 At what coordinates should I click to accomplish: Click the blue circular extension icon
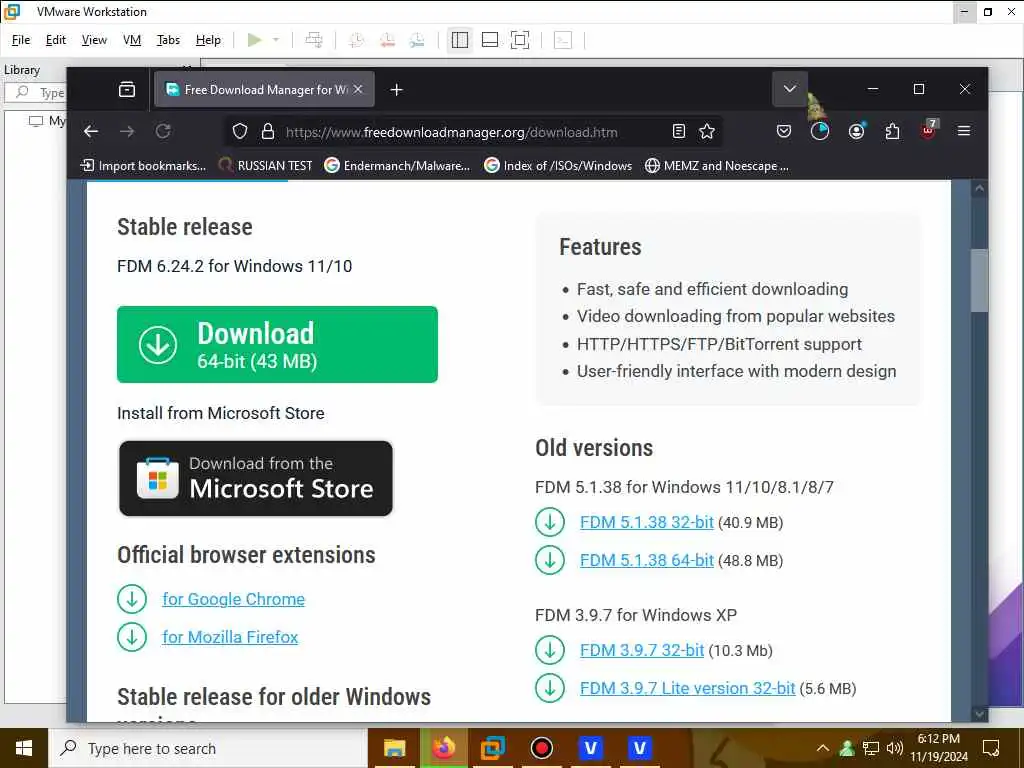tap(820, 131)
